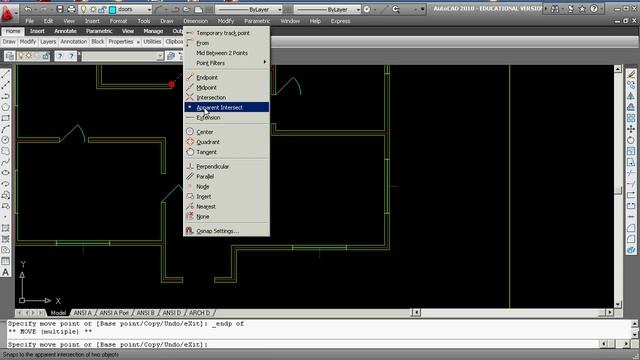
Task: Select Tangent object snap
Action: [227, 152]
